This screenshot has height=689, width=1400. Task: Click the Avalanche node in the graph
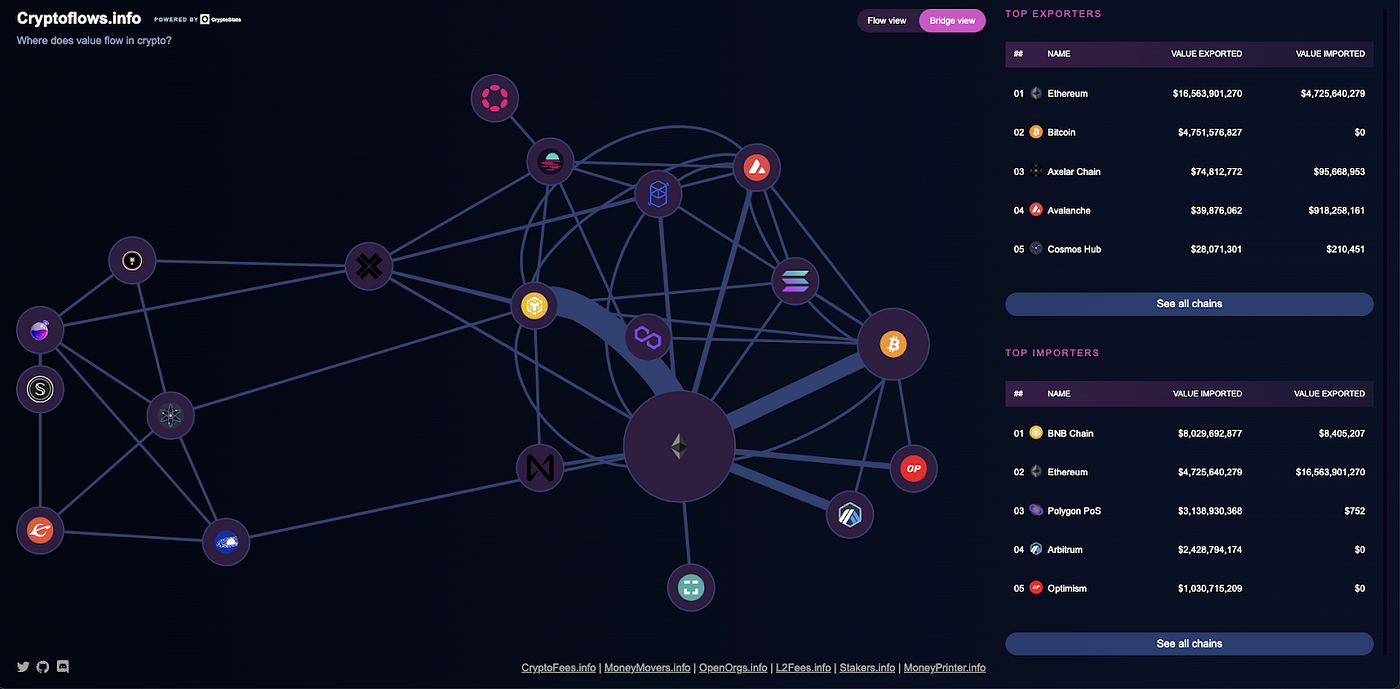coord(756,168)
